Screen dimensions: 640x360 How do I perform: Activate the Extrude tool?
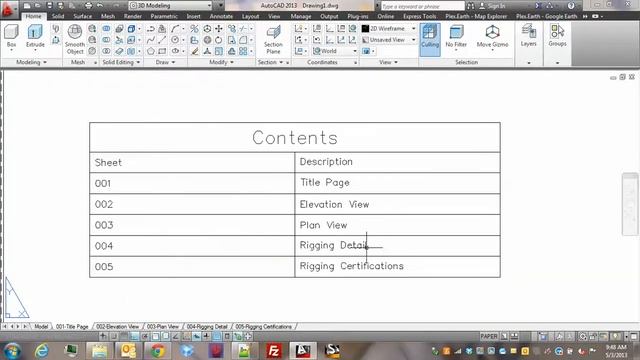(35, 36)
